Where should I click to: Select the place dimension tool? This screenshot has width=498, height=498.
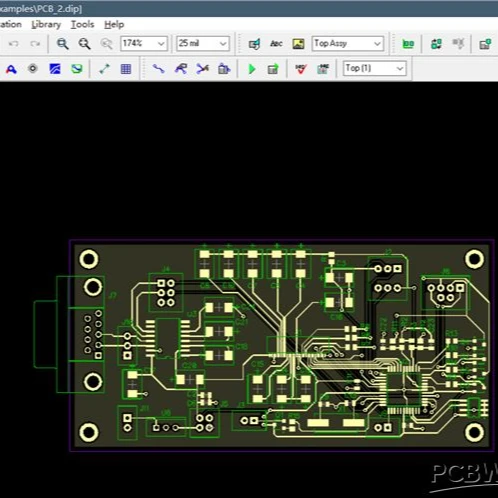point(104,69)
